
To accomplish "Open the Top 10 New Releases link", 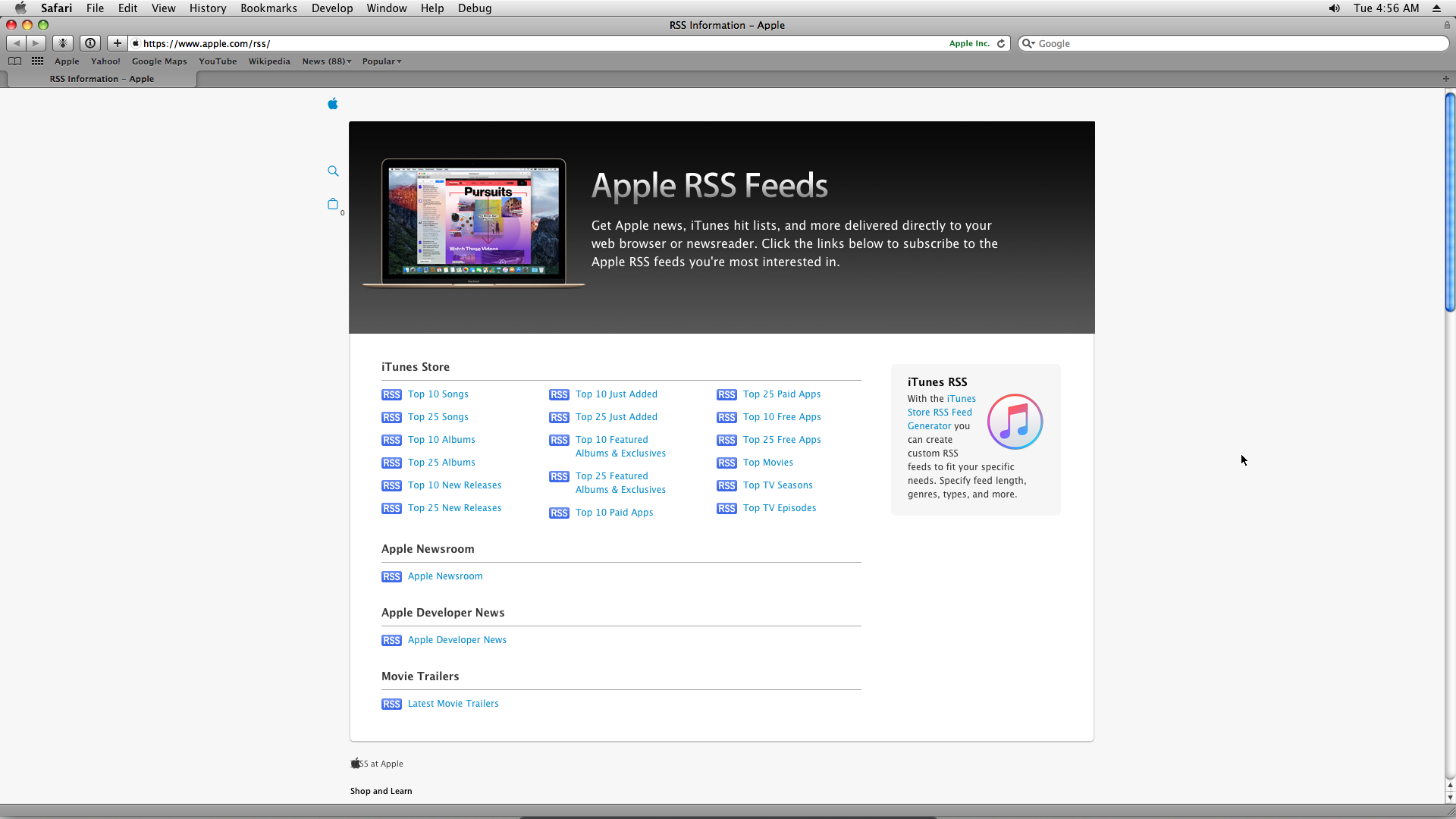I will click(x=454, y=485).
